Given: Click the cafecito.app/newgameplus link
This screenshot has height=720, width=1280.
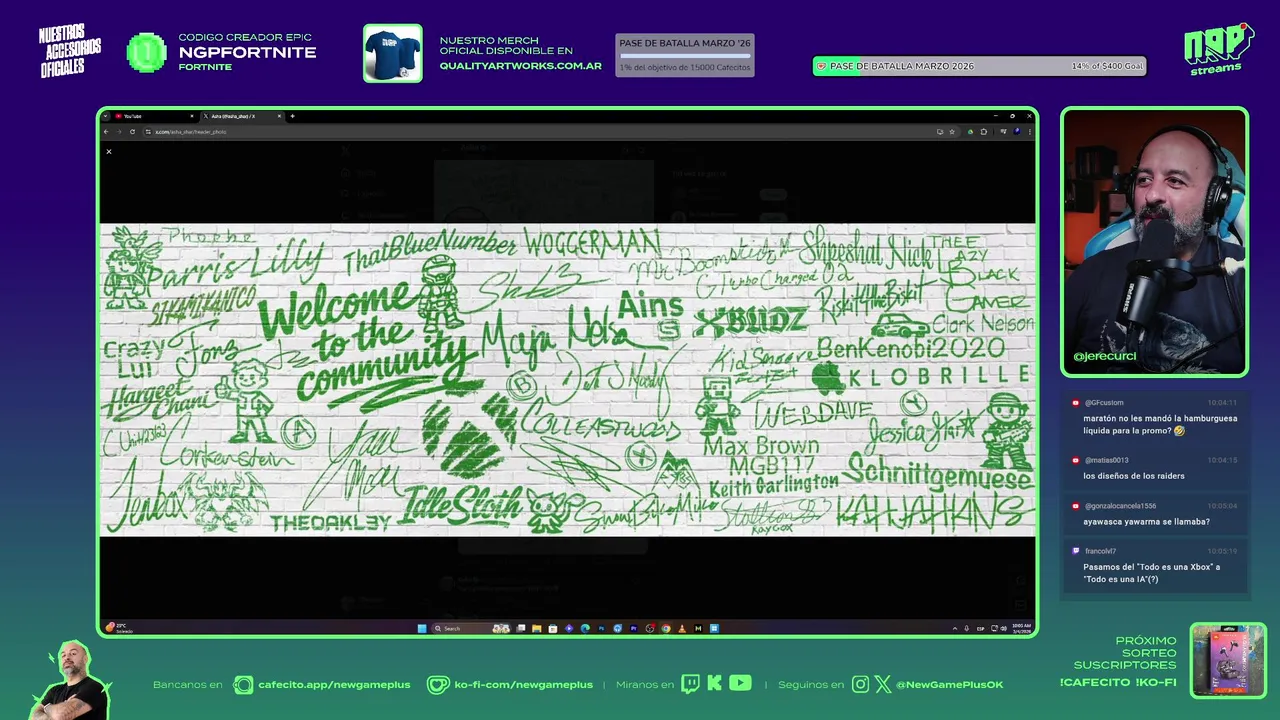Looking at the screenshot, I should 334,685.
